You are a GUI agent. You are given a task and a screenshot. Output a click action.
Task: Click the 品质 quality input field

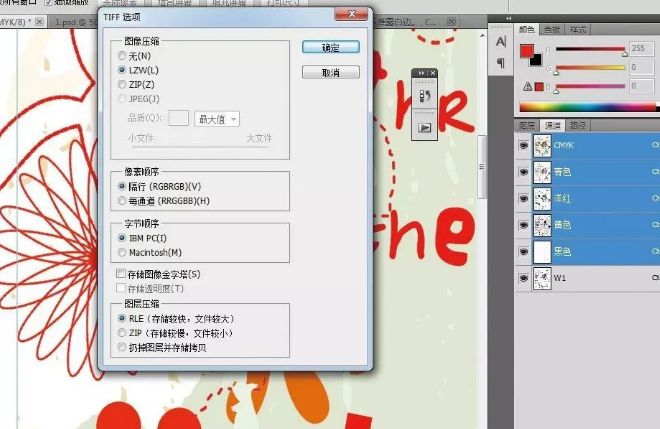pos(178,118)
